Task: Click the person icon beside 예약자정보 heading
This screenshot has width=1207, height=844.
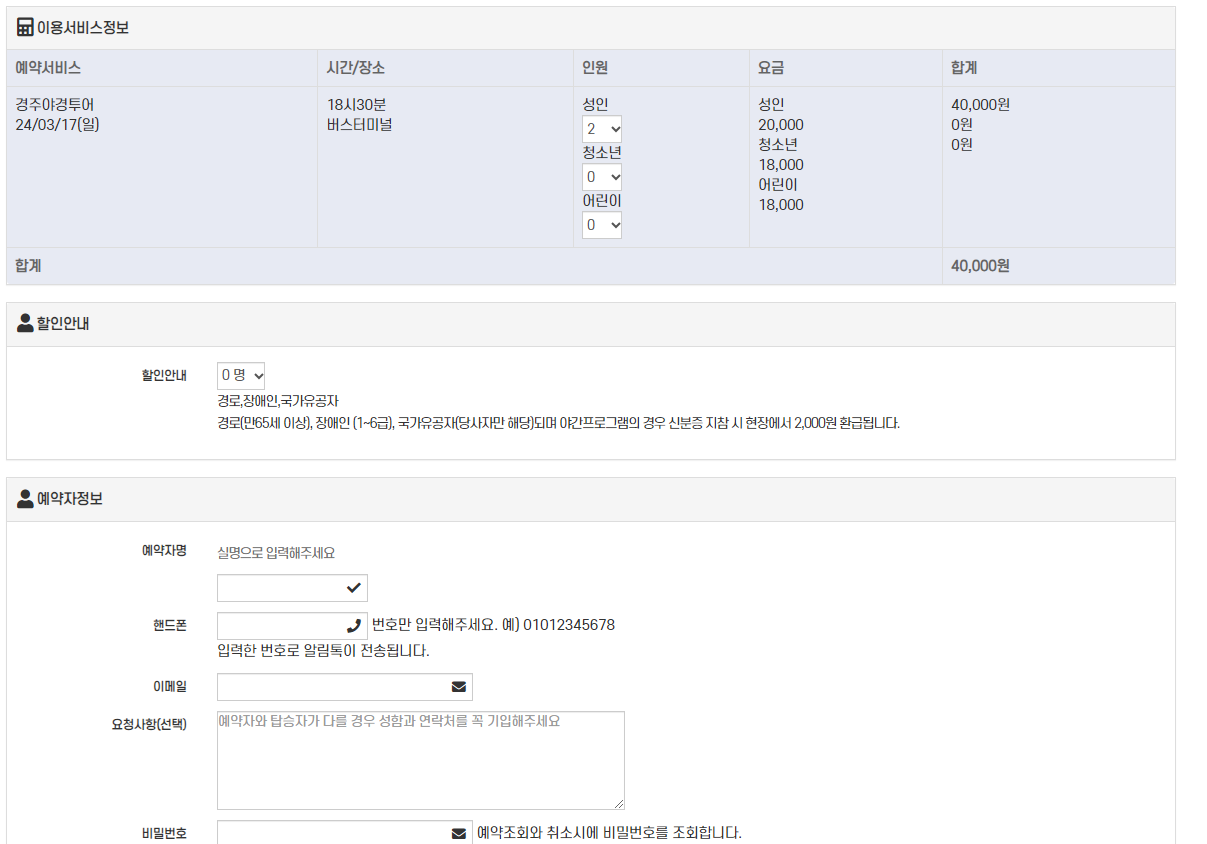Action: (25, 498)
